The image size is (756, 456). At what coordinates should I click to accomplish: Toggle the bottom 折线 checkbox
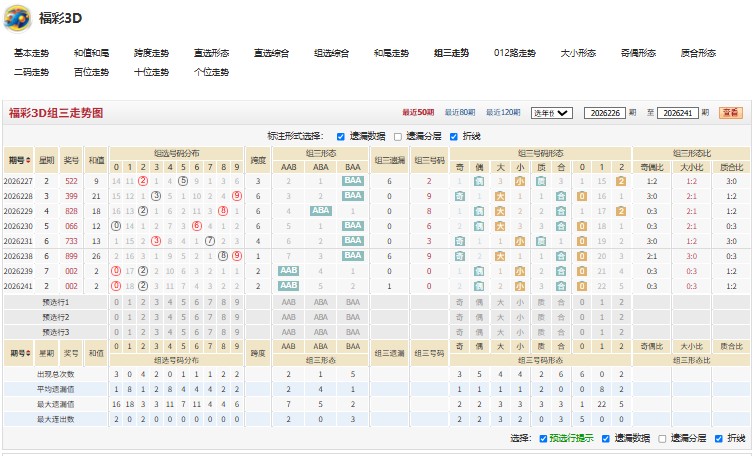[719, 439]
